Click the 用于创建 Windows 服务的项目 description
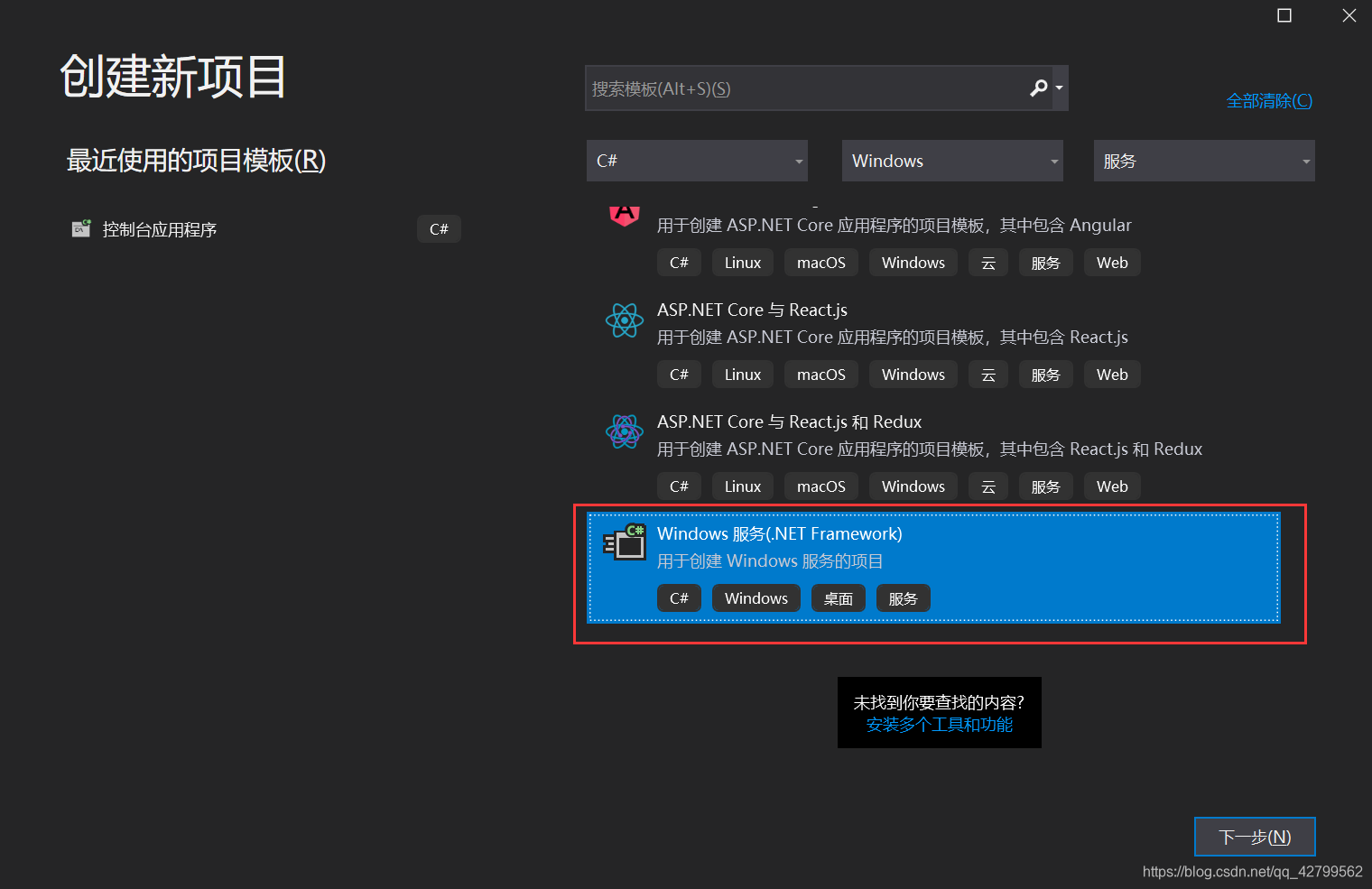 coord(770,560)
